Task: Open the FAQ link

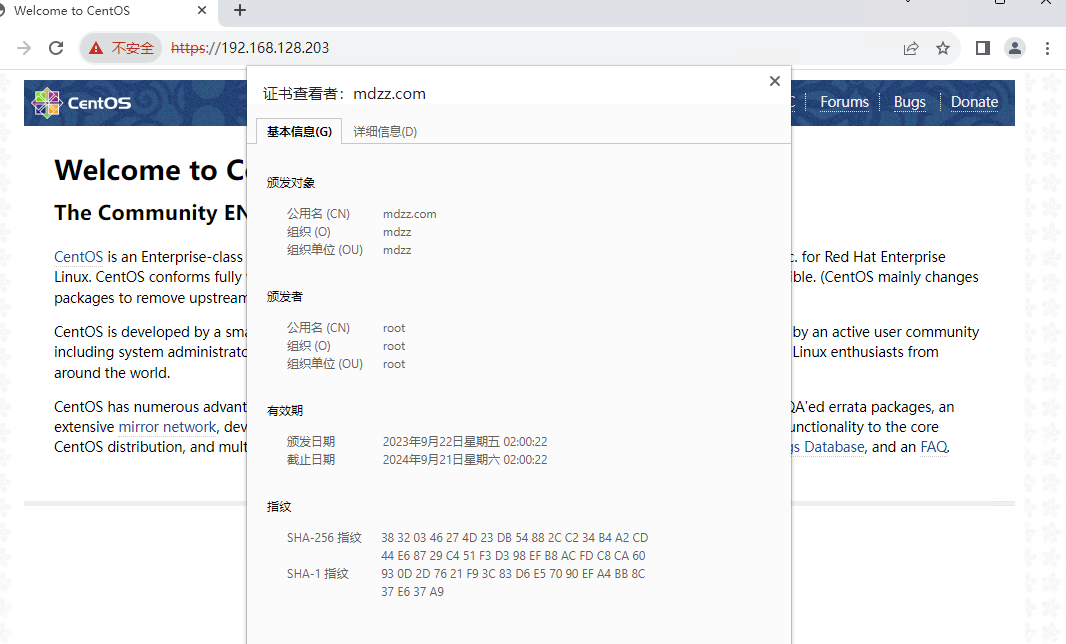Action: [933, 447]
